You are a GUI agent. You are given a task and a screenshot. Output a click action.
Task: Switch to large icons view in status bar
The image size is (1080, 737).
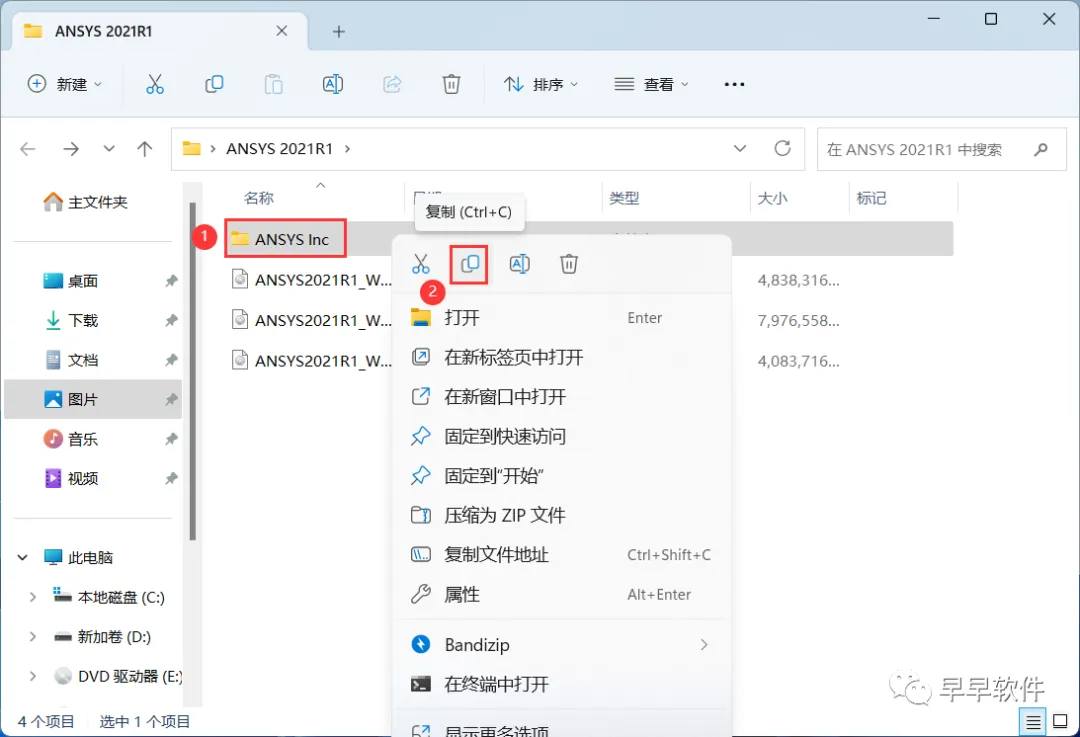pyautogui.click(x=1061, y=722)
